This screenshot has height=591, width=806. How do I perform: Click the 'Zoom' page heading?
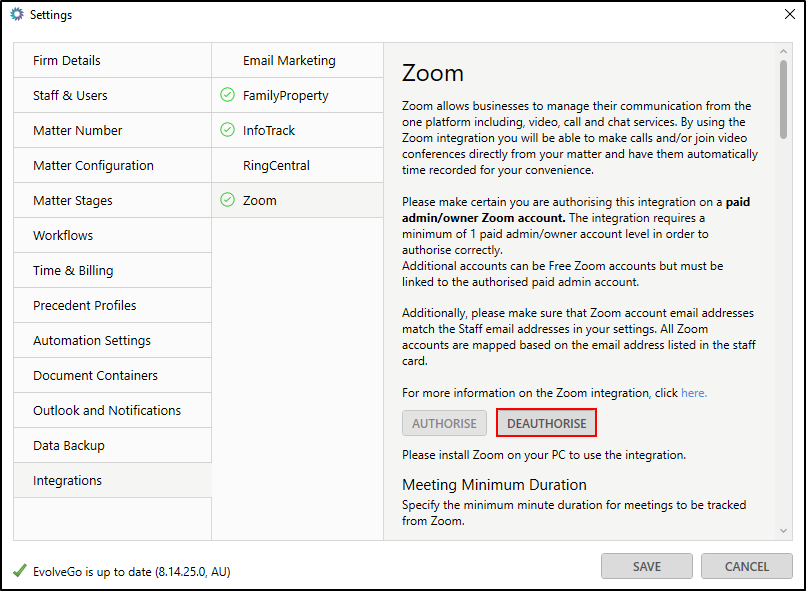[433, 73]
